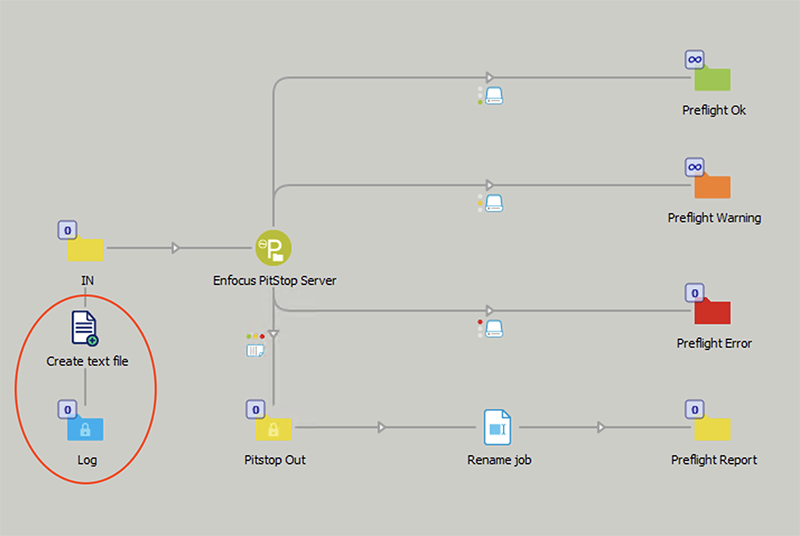Click the green Preflight Ok folder

712,79
